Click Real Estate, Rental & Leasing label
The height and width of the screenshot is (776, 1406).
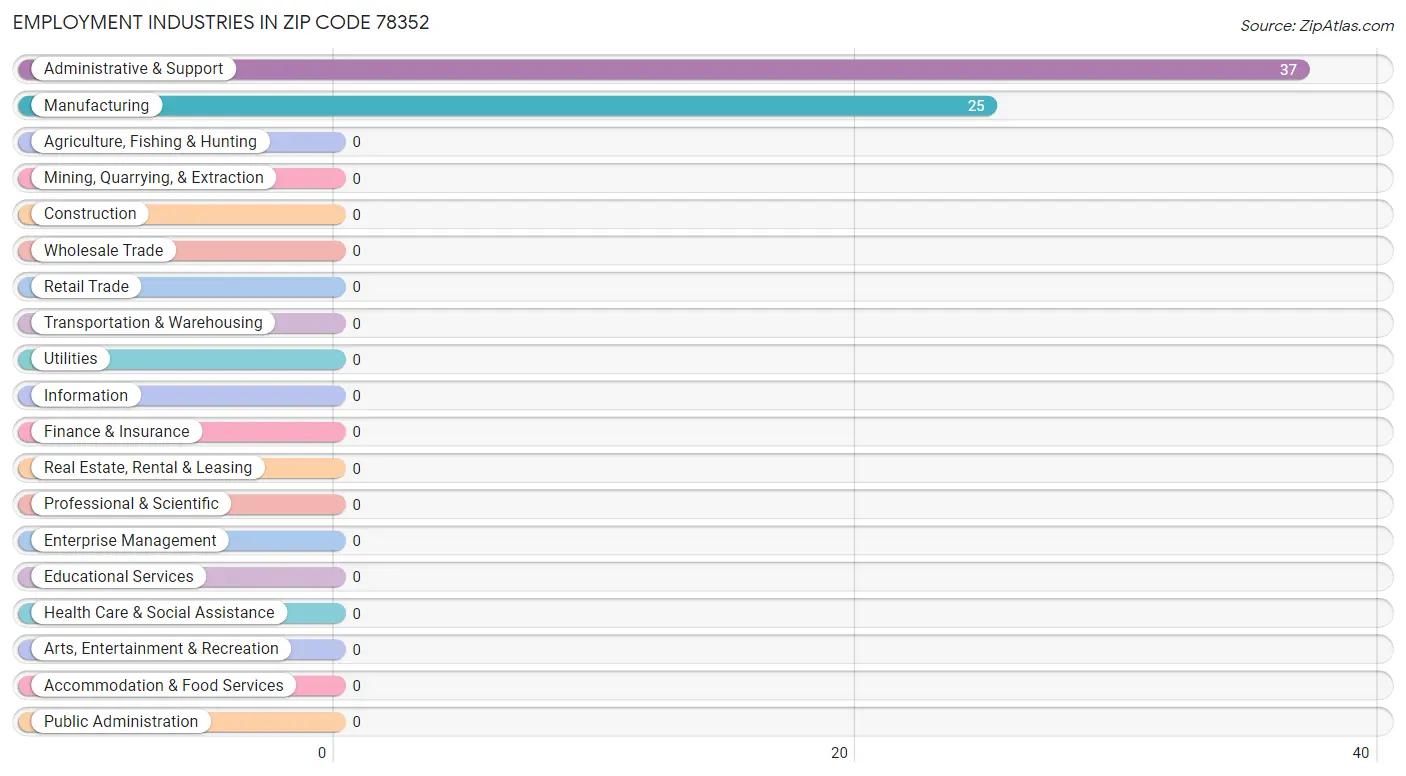[x=148, y=468]
